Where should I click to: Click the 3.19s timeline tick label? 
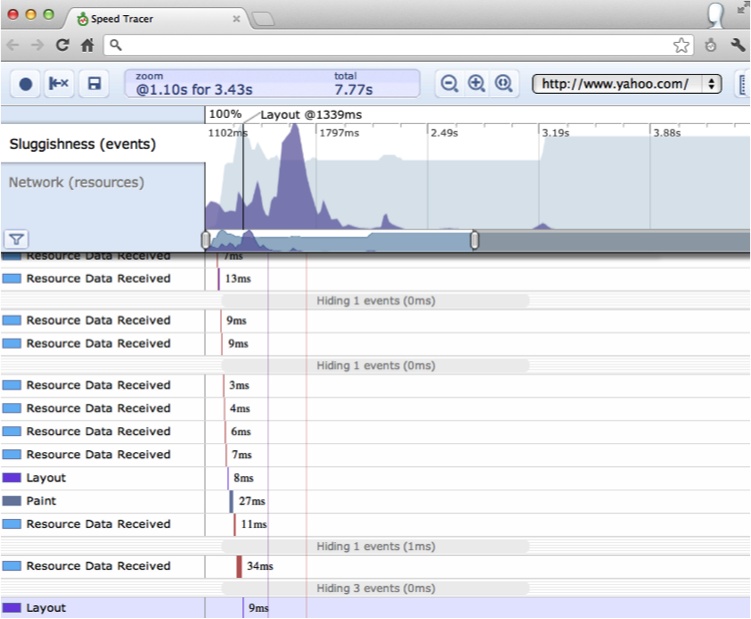pyautogui.click(x=556, y=133)
